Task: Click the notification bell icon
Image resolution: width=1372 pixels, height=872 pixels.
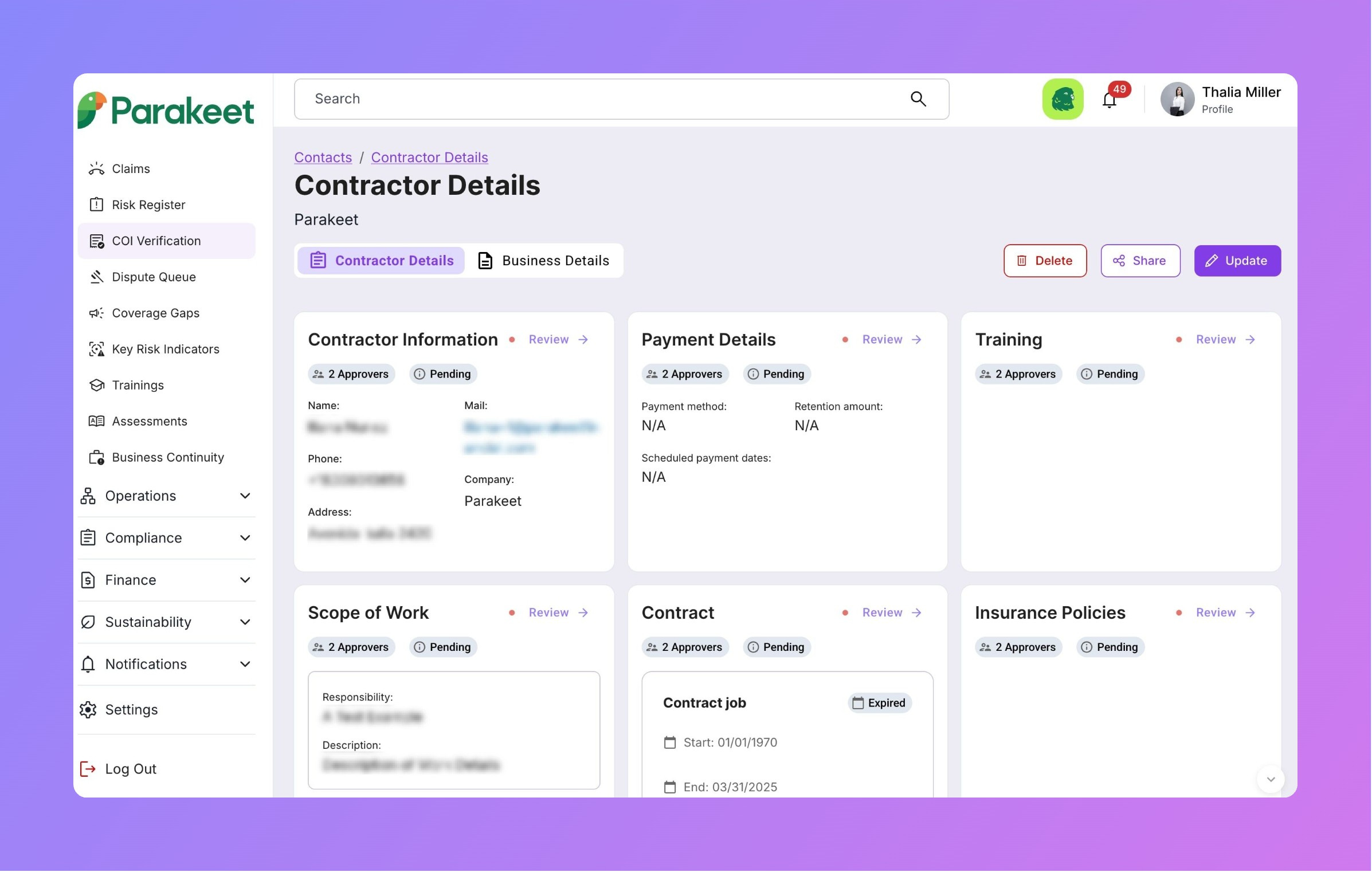Action: [1110, 101]
